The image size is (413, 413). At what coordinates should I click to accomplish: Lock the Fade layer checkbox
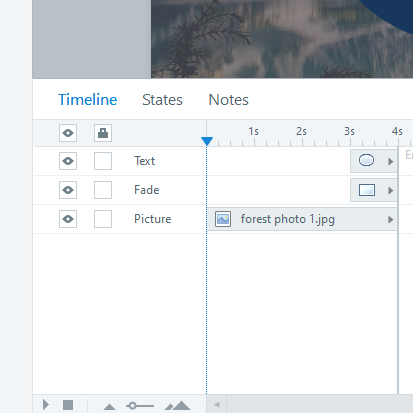103,190
